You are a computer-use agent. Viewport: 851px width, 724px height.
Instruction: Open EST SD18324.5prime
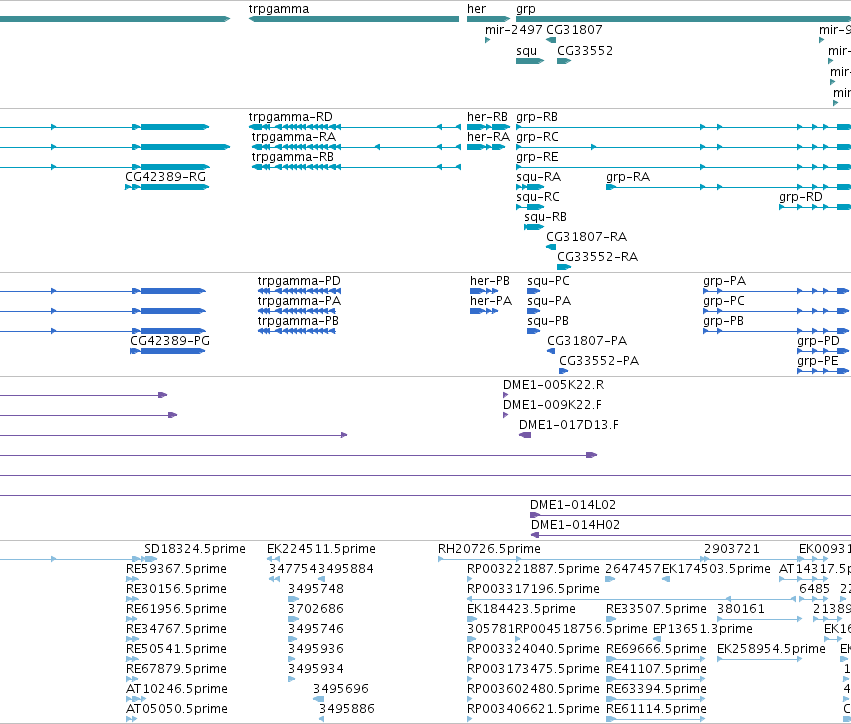[195, 549]
